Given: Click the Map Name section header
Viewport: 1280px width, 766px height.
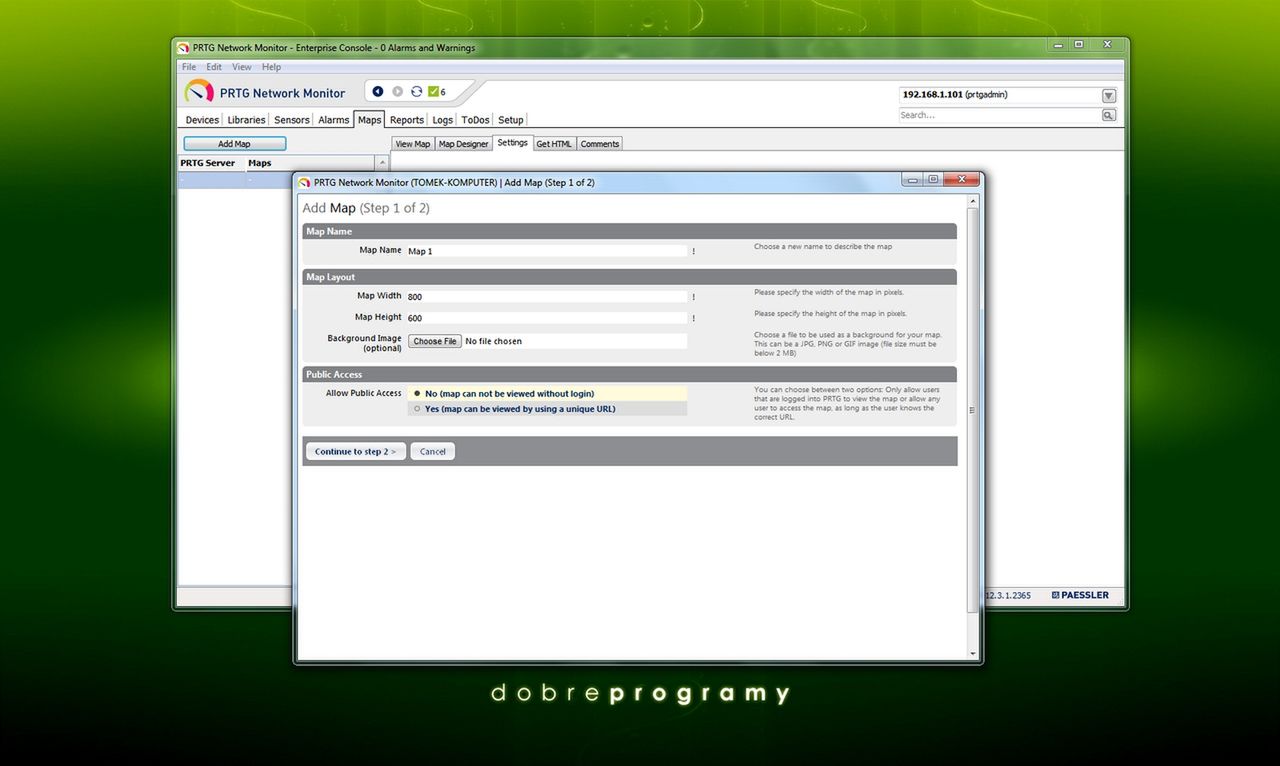Looking at the screenshot, I should tap(630, 231).
